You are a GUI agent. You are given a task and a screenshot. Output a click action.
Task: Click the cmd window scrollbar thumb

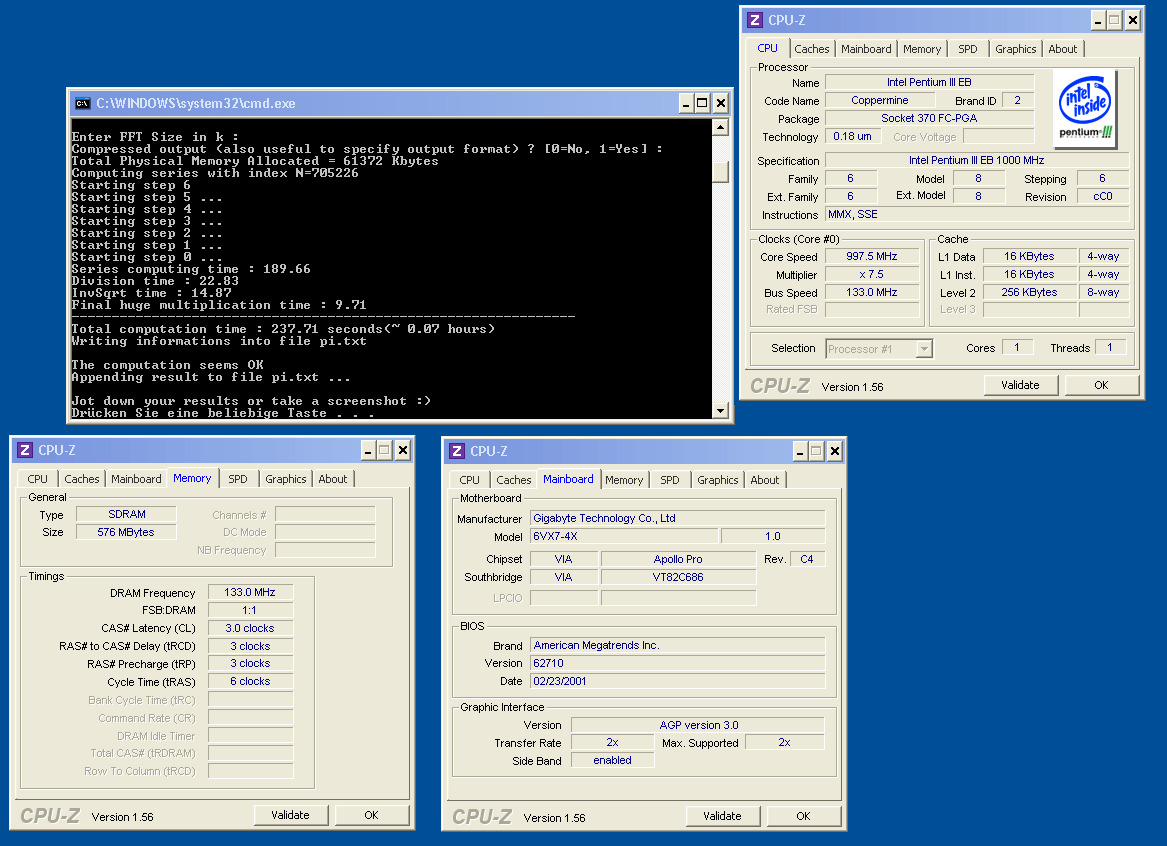[x=720, y=170]
